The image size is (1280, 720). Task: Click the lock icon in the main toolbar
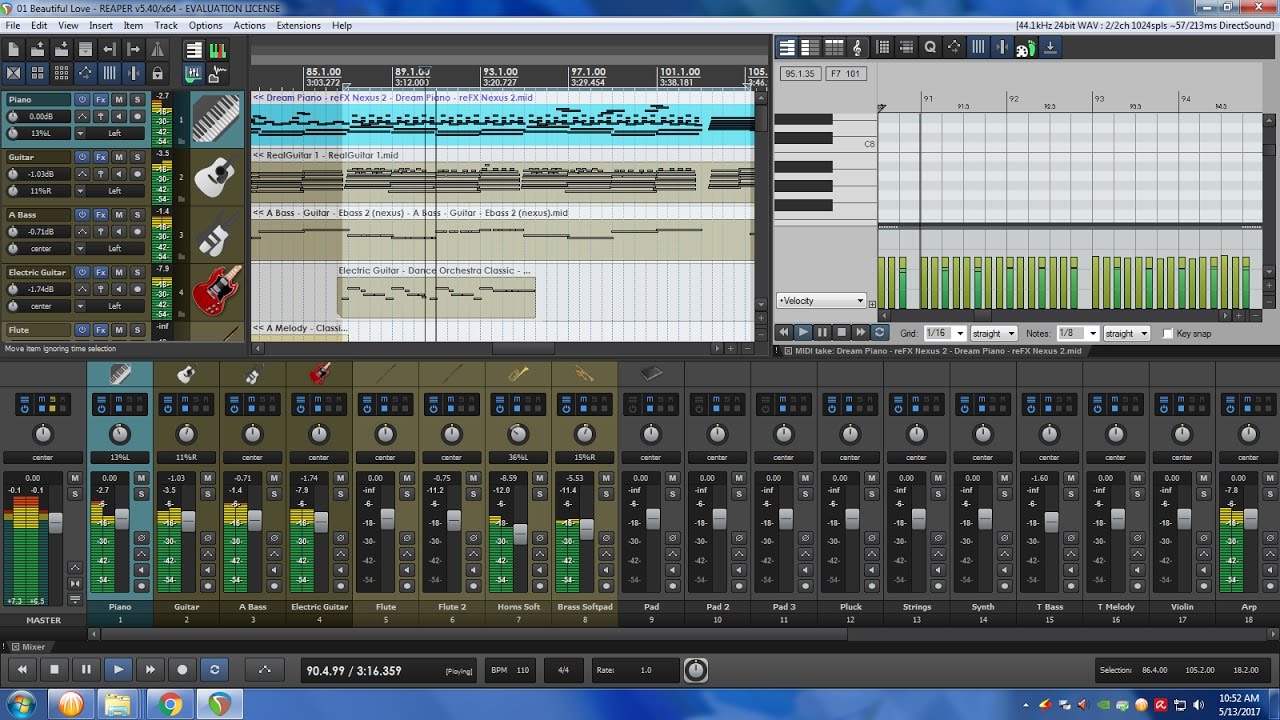click(x=157, y=73)
